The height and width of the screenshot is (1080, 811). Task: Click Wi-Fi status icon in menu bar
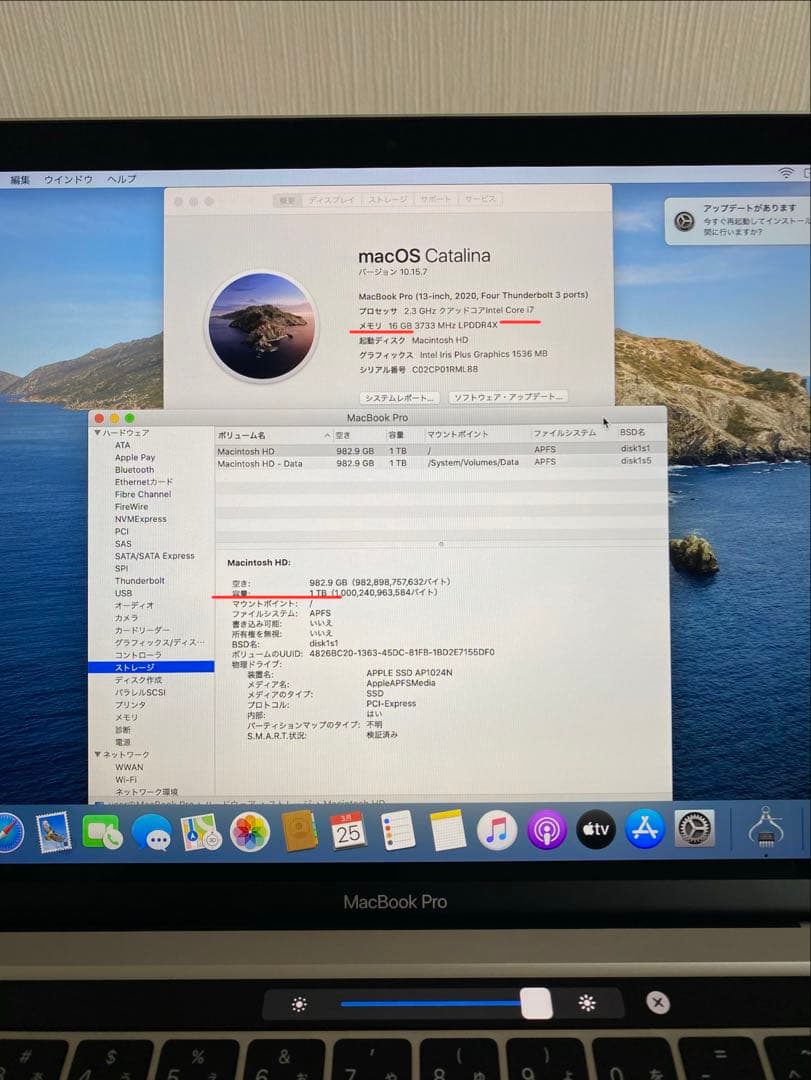click(786, 173)
